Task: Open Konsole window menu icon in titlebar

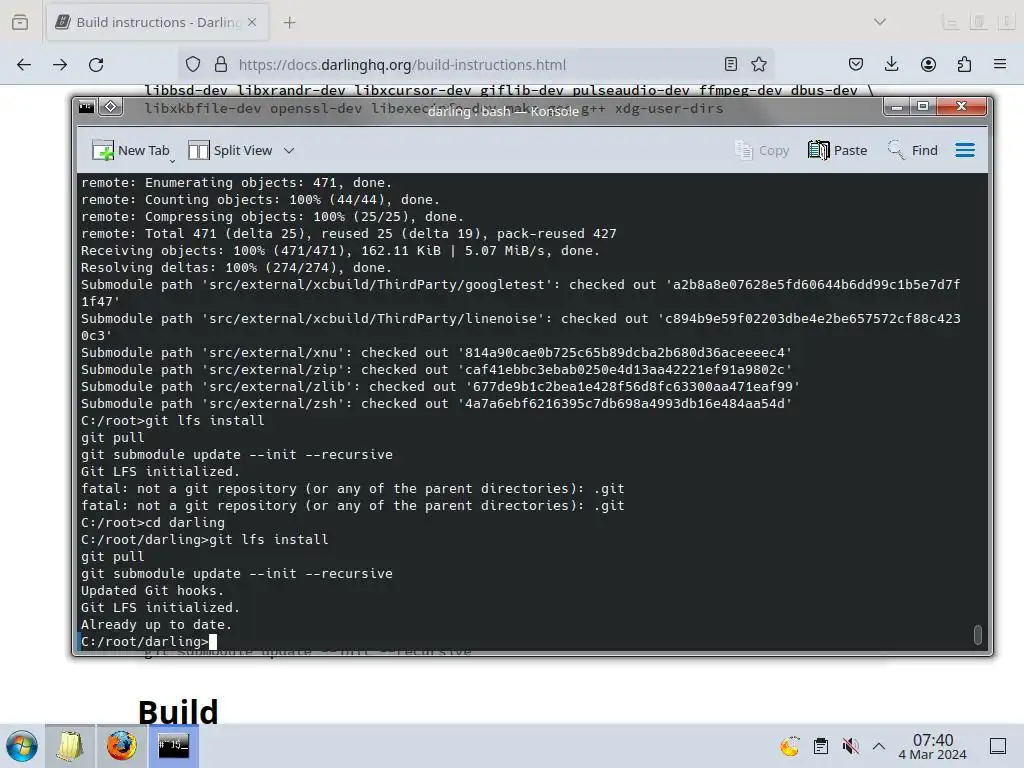Action: click(x=86, y=106)
